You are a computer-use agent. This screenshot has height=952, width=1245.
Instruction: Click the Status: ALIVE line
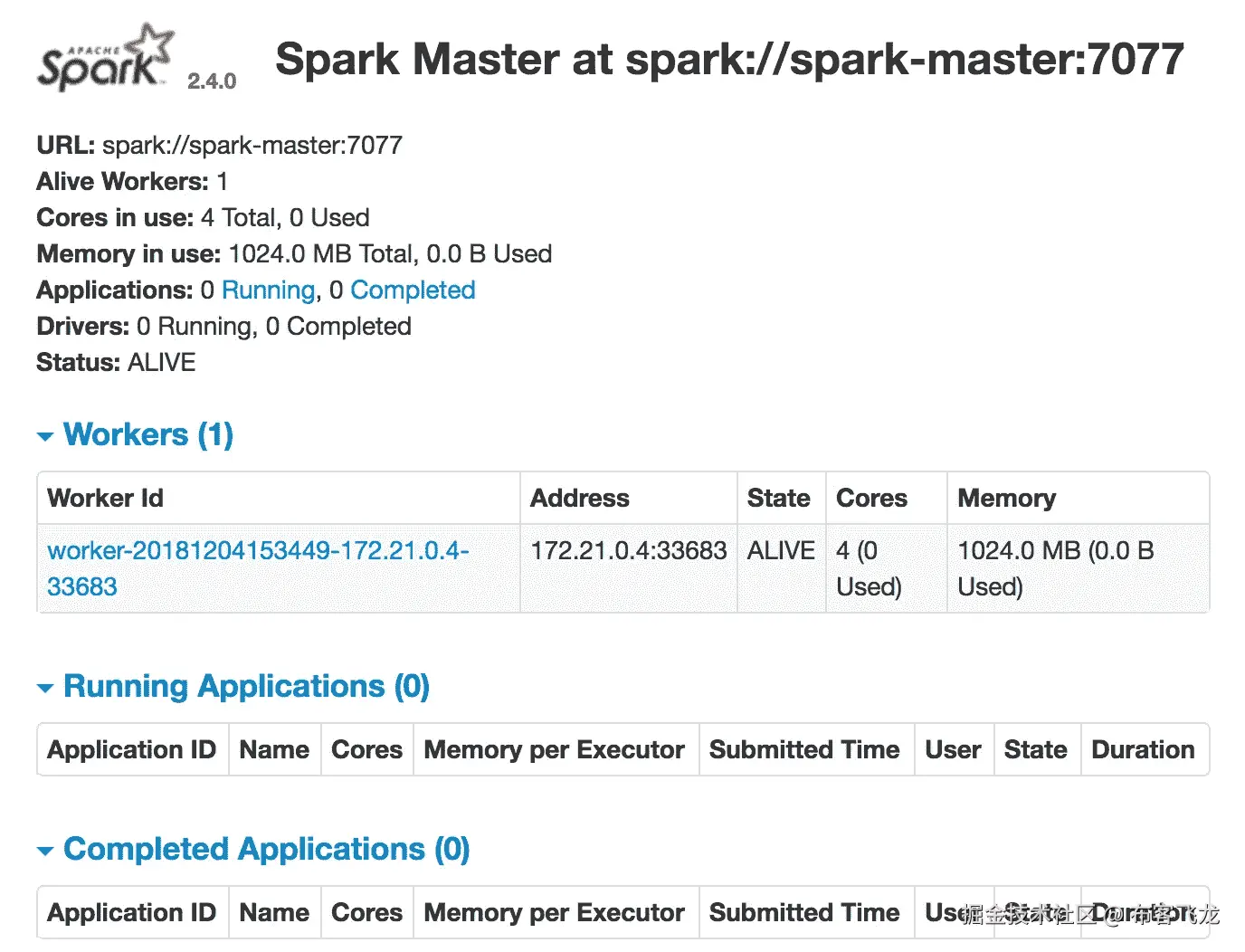pos(116,362)
